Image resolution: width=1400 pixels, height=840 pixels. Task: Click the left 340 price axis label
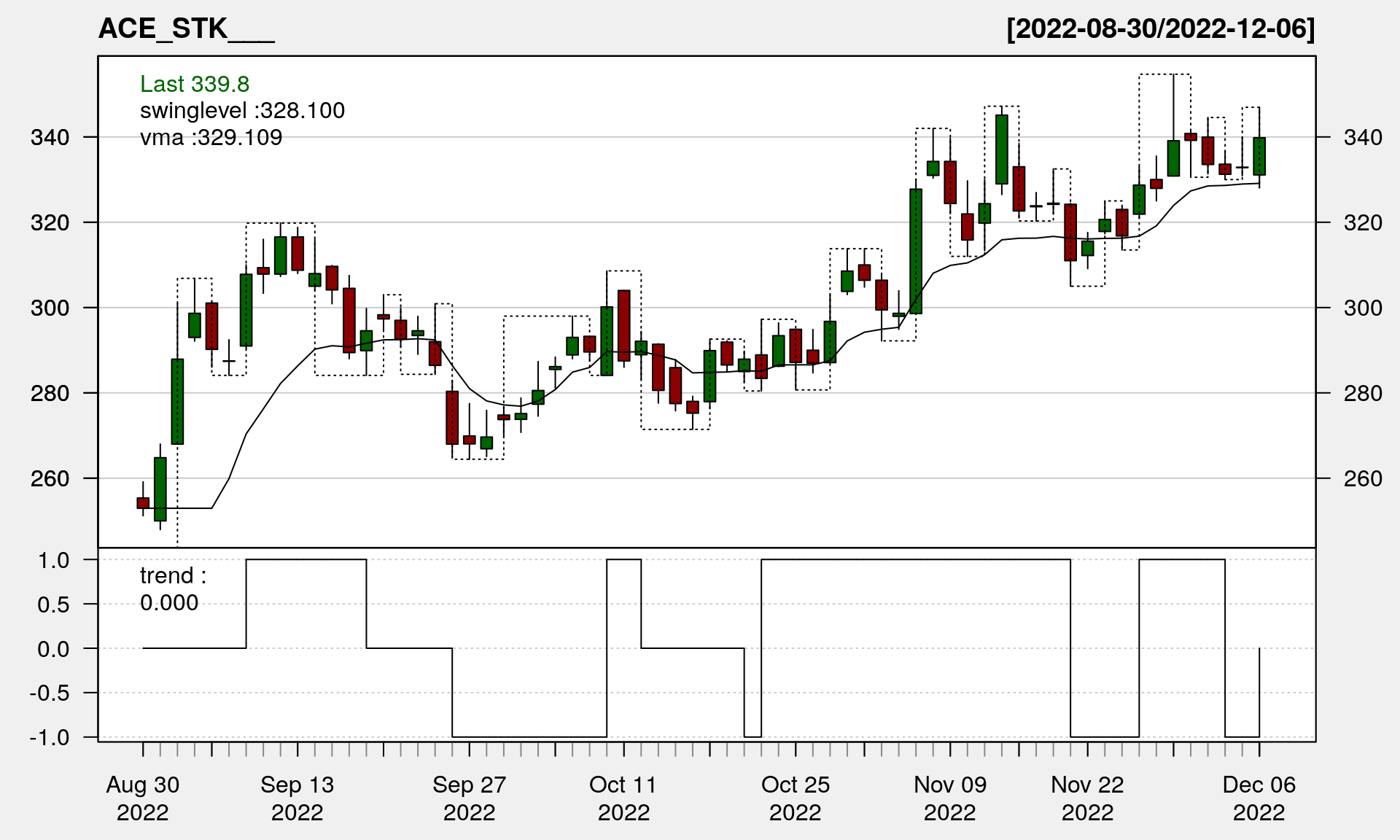click(50, 137)
